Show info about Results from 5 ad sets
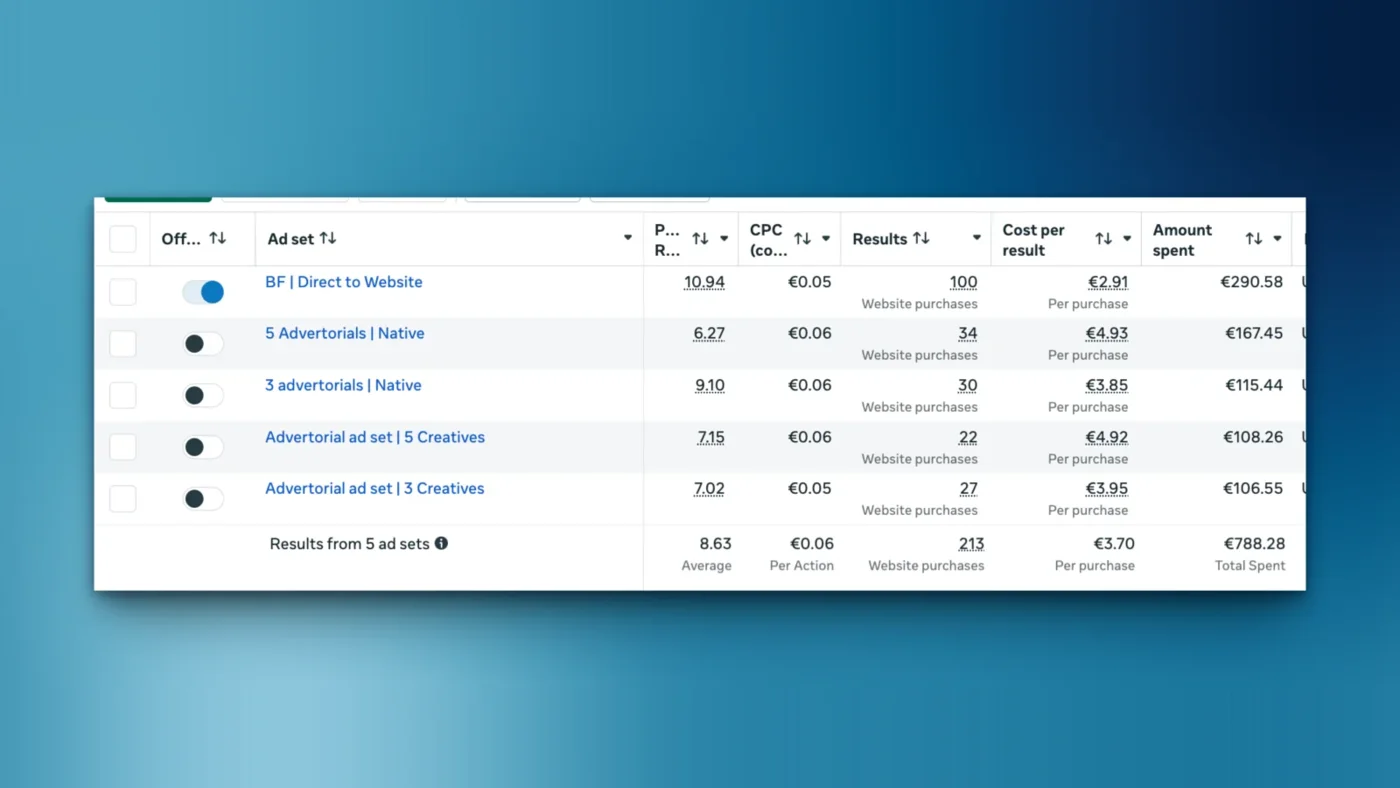Screen dimensions: 1400x788 click(x=441, y=543)
